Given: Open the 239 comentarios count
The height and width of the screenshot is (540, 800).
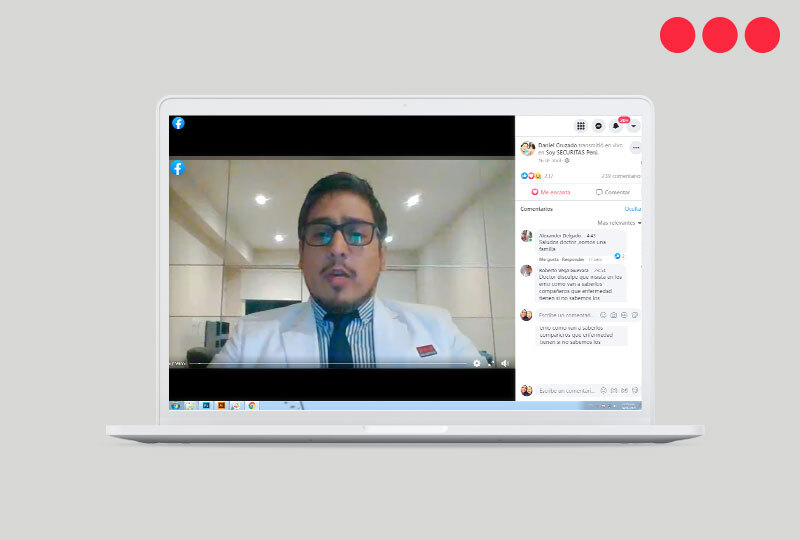Looking at the screenshot, I should coord(620,176).
